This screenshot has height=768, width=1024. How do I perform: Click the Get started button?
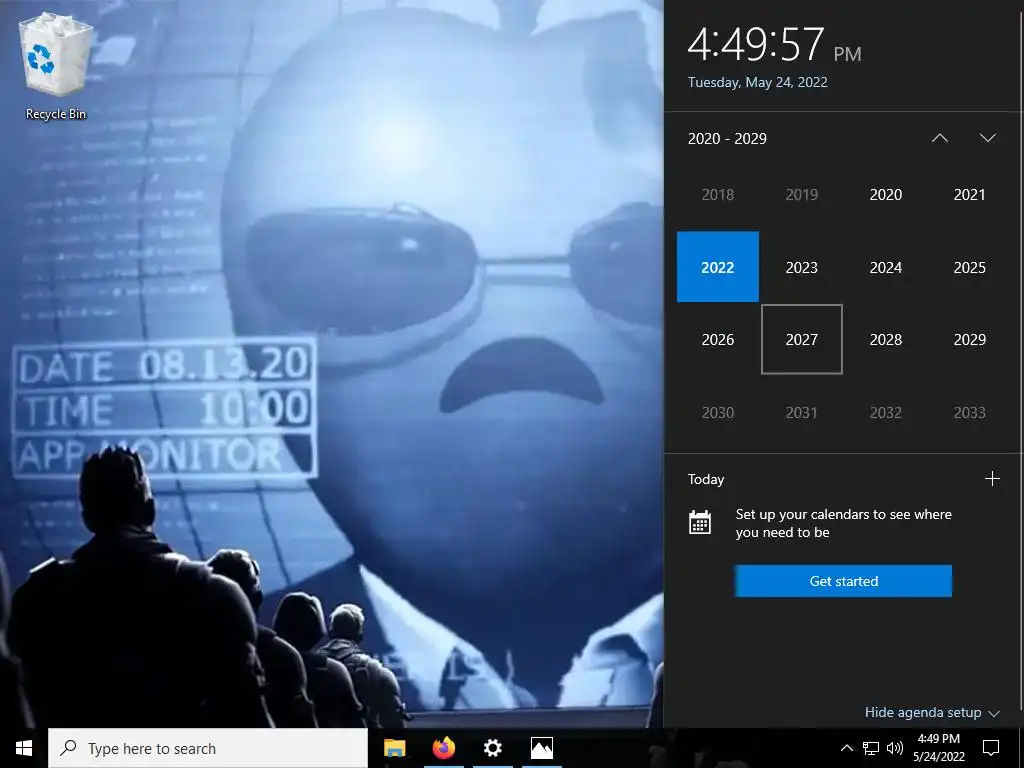click(843, 581)
